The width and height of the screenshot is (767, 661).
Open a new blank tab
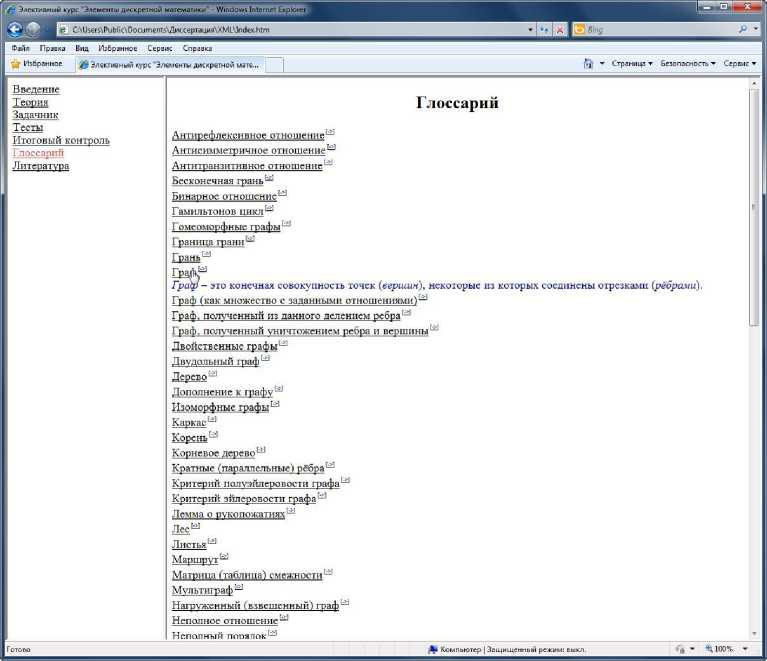pos(274,65)
